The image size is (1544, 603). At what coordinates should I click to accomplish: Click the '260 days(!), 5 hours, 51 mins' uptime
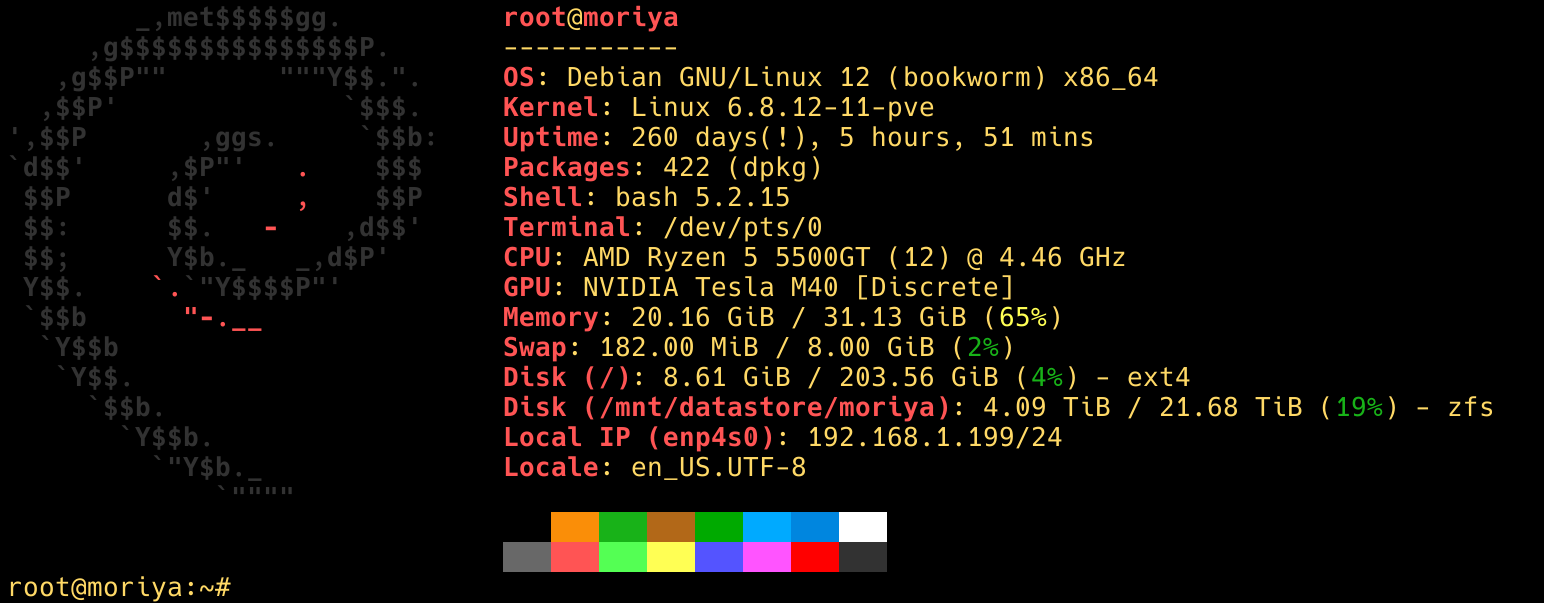click(x=863, y=138)
